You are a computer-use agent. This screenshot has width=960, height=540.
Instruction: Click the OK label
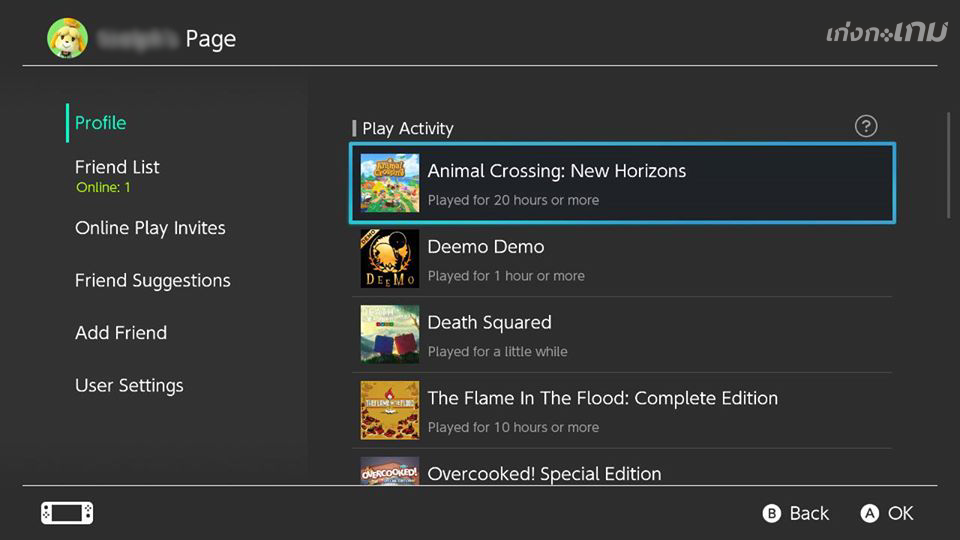[900, 513]
